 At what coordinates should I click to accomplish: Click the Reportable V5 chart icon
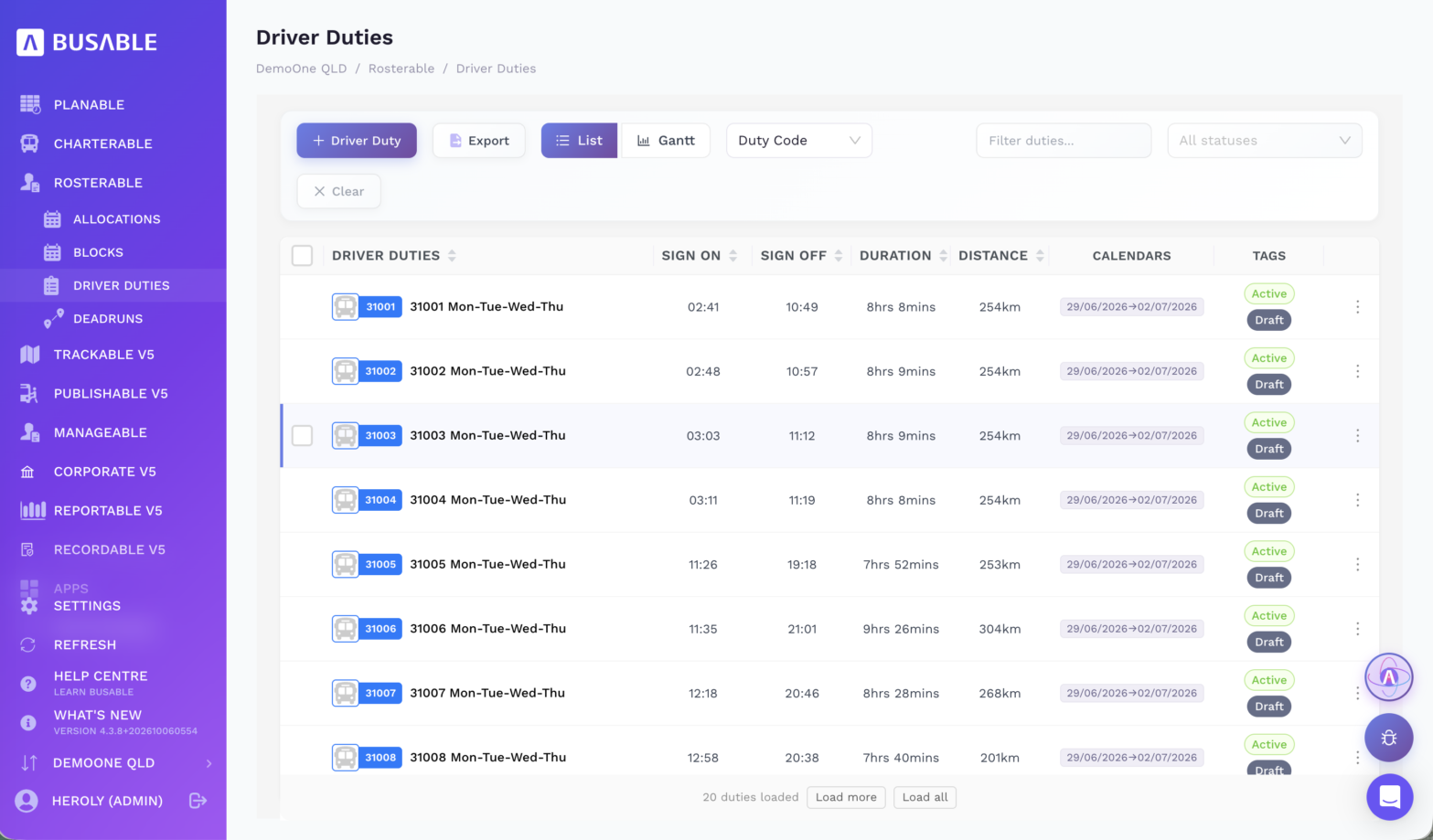[x=33, y=510]
